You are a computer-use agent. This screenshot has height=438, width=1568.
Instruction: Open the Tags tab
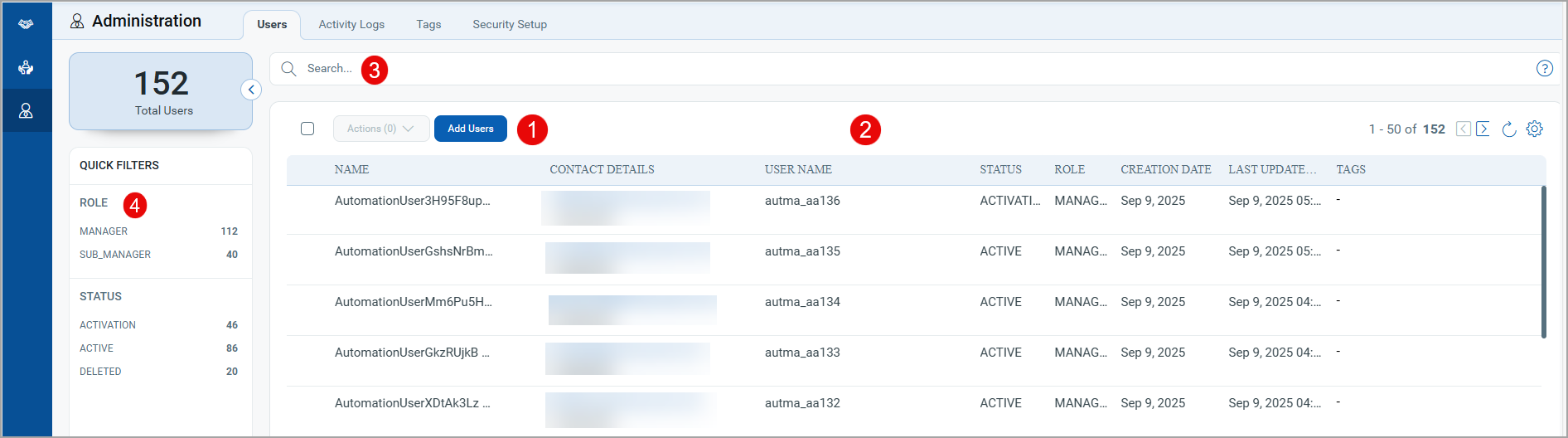(x=428, y=24)
